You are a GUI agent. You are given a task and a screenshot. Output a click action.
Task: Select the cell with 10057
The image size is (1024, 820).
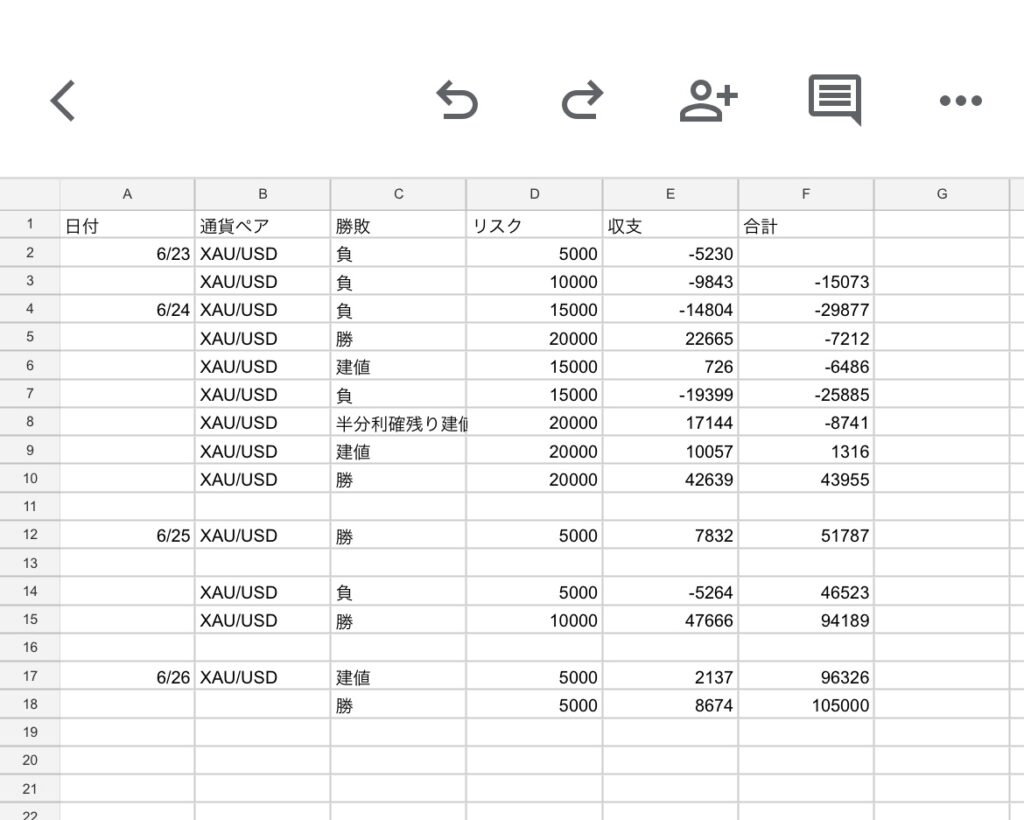(670, 451)
